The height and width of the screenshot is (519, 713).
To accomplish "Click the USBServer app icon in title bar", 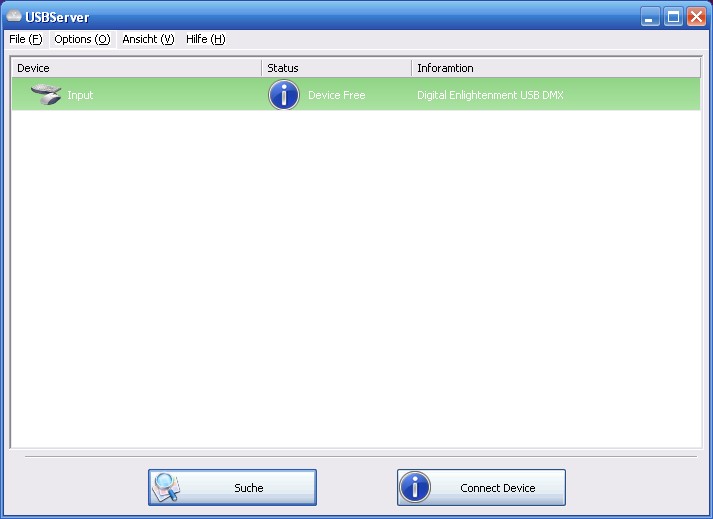I will 14,17.
